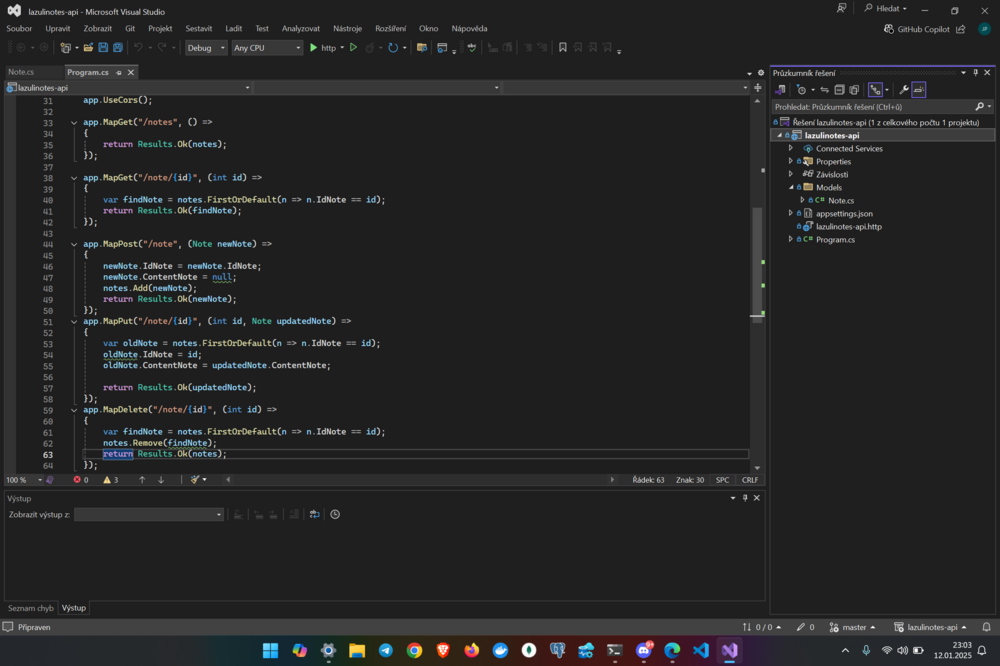Image resolution: width=1000 pixels, height=666 pixels.
Task: Toggle the preview selected items button
Action: (x=919, y=90)
